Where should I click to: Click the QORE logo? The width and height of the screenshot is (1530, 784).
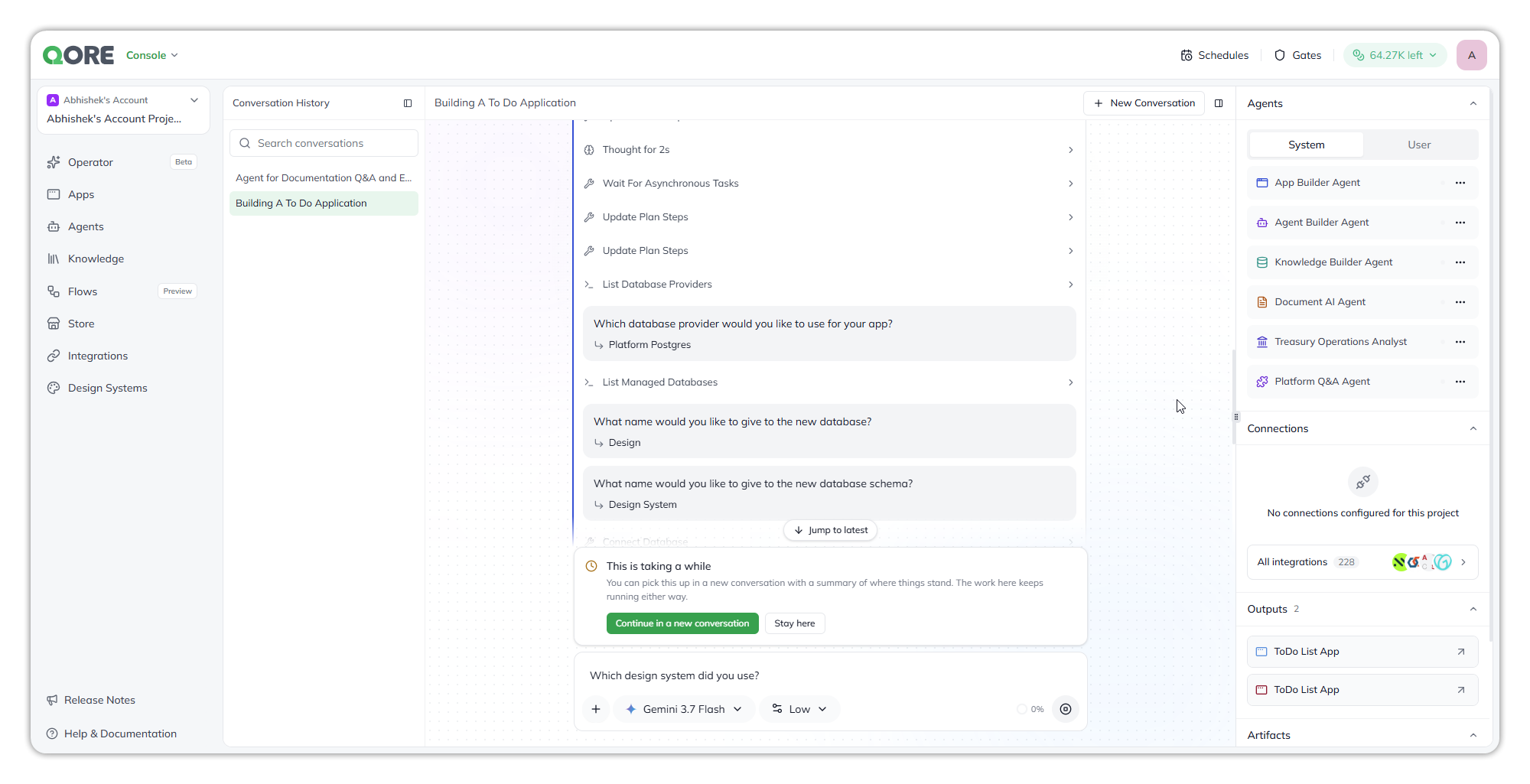pos(78,55)
